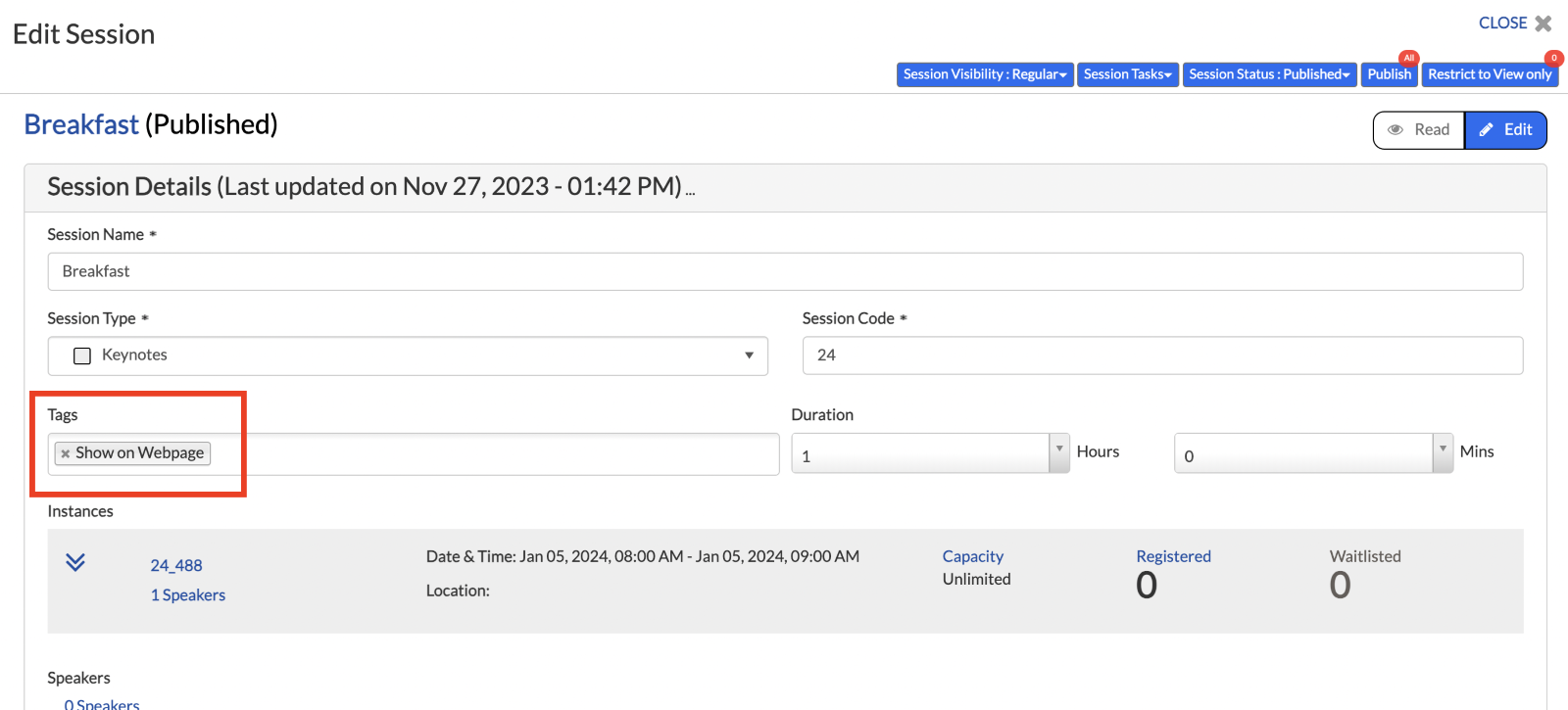
Task: Click the Waitlisted count
Action: 1340,586
